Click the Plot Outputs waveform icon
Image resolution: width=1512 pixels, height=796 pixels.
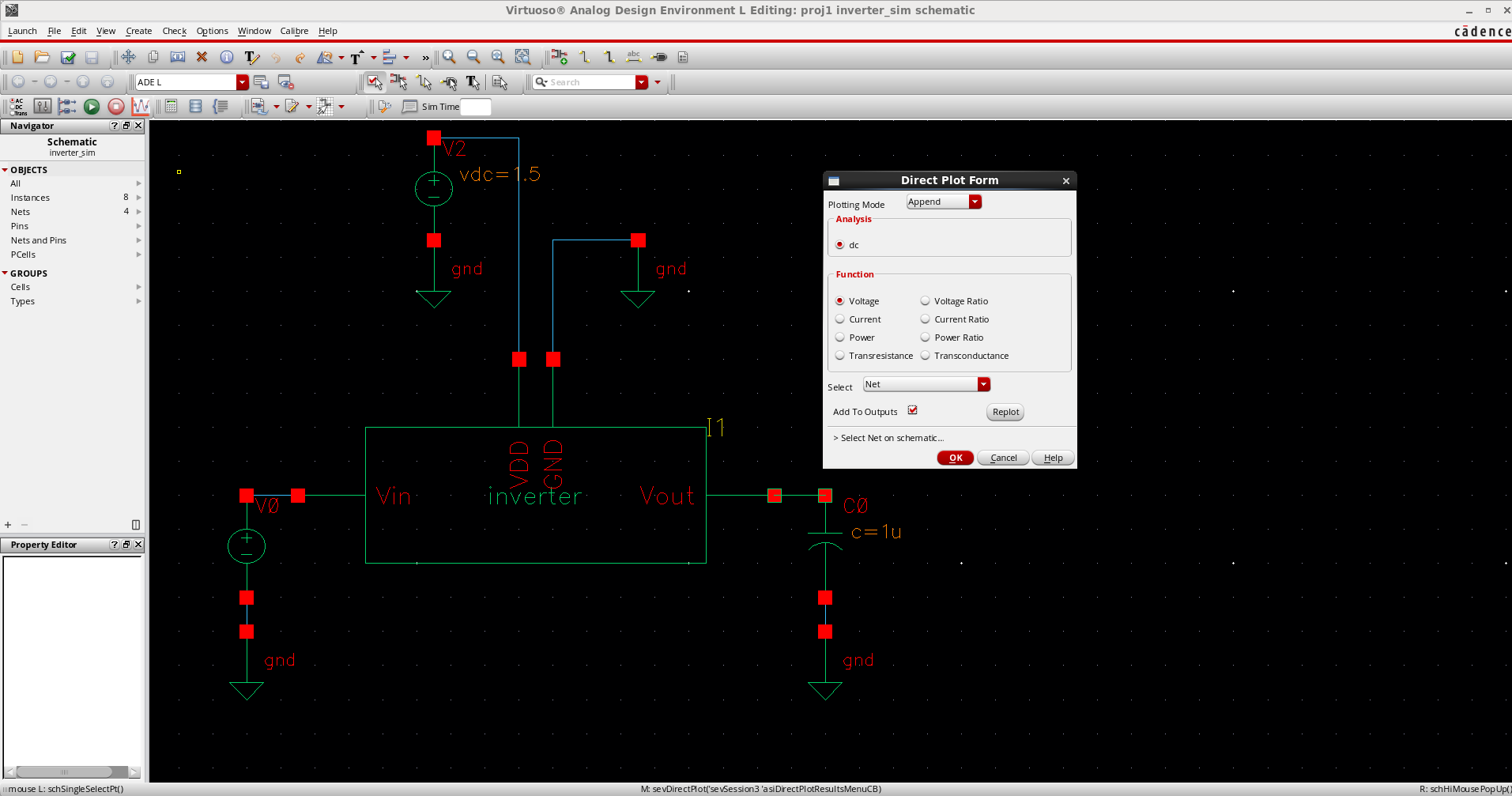coord(141,107)
